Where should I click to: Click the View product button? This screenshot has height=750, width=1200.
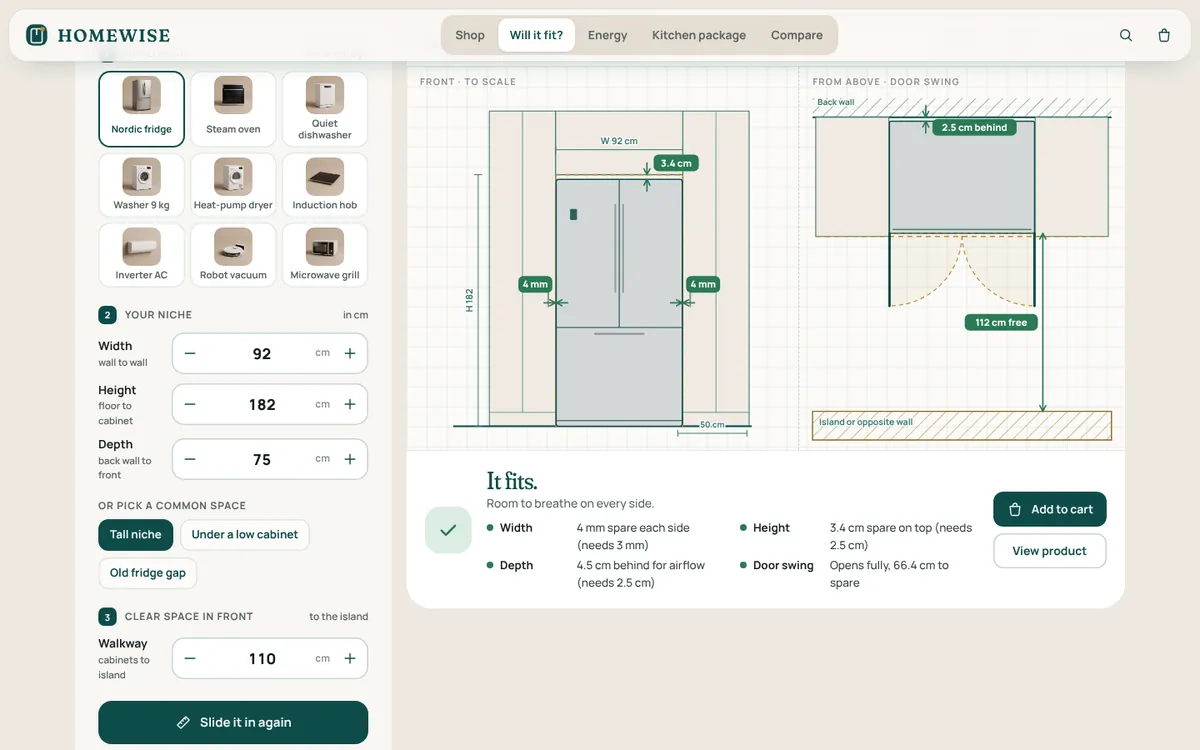(1050, 551)
